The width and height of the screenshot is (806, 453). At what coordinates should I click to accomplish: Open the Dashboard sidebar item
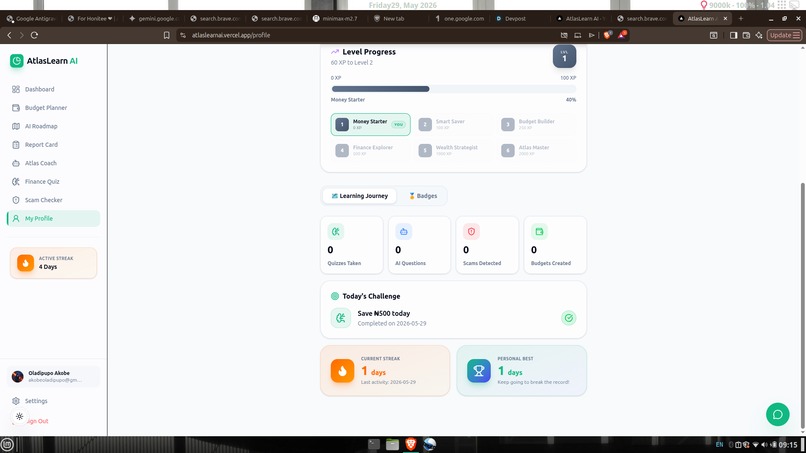[x=53, y=89]
